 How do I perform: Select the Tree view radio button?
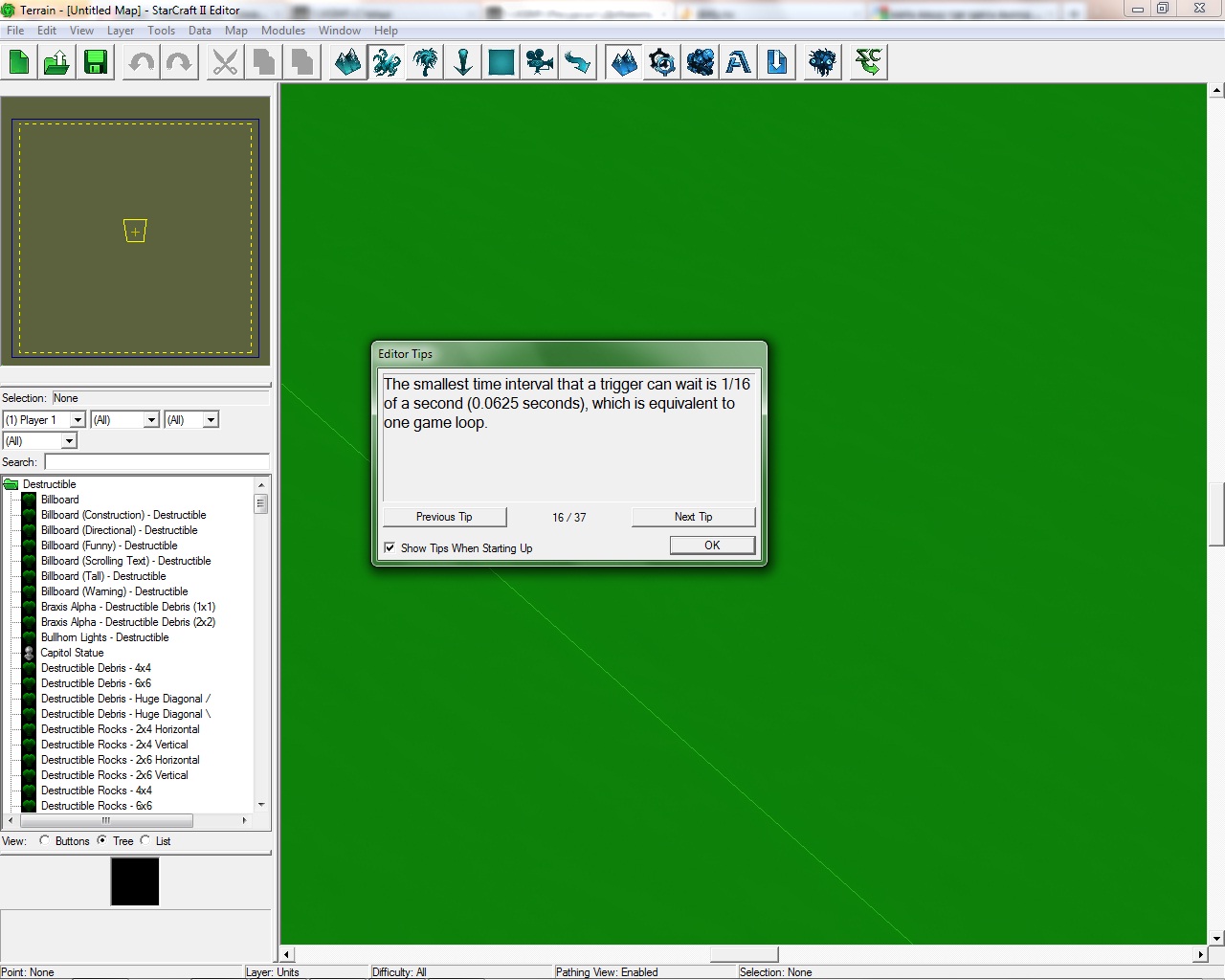[102, 840]
